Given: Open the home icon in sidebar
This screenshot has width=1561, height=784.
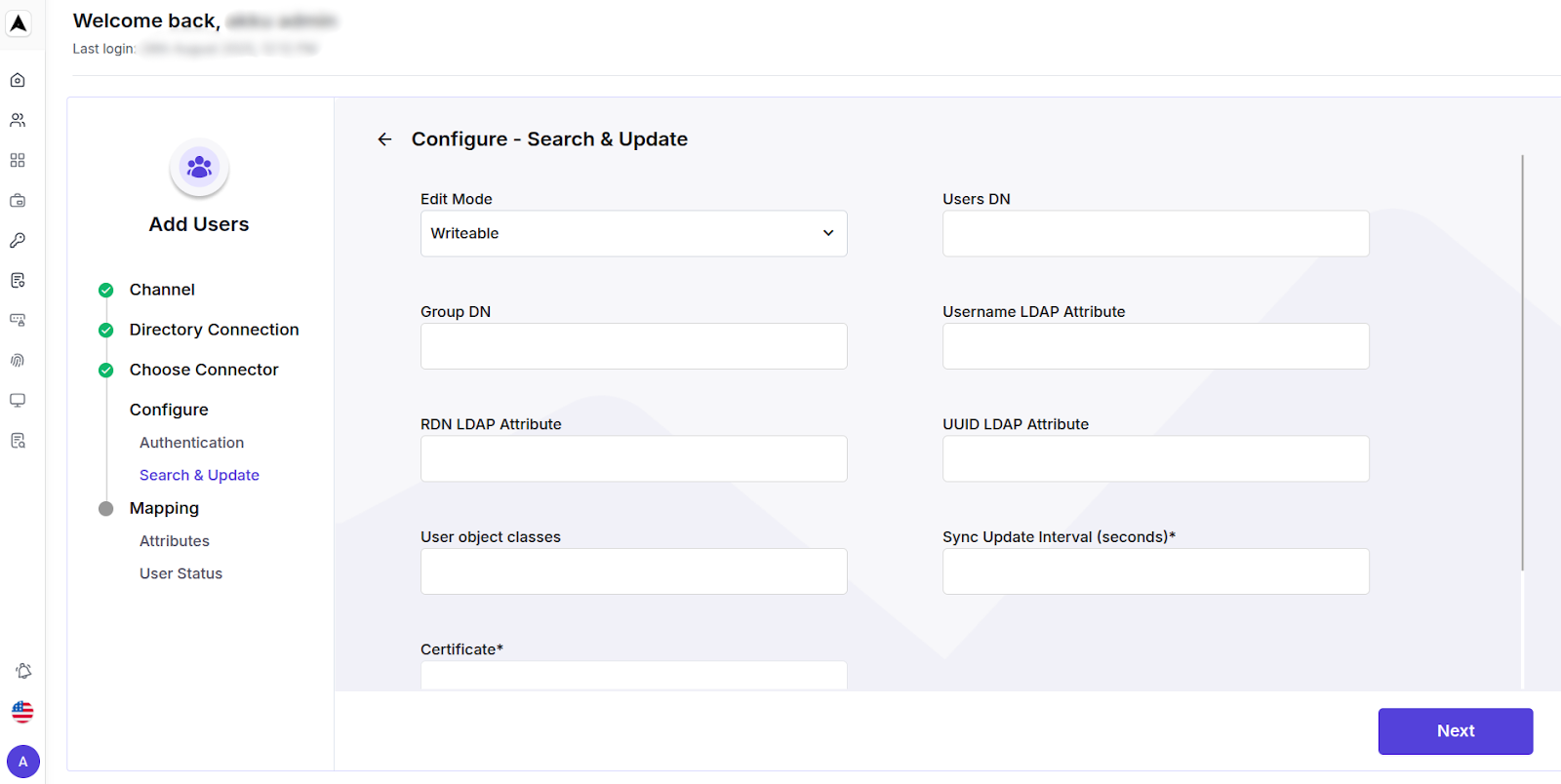Looking at the screenshot, I should pyautogui.click(x=18, y=80).
